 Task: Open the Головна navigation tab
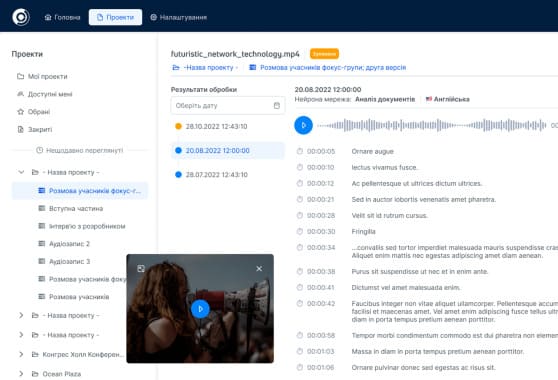tap(62, 17)
